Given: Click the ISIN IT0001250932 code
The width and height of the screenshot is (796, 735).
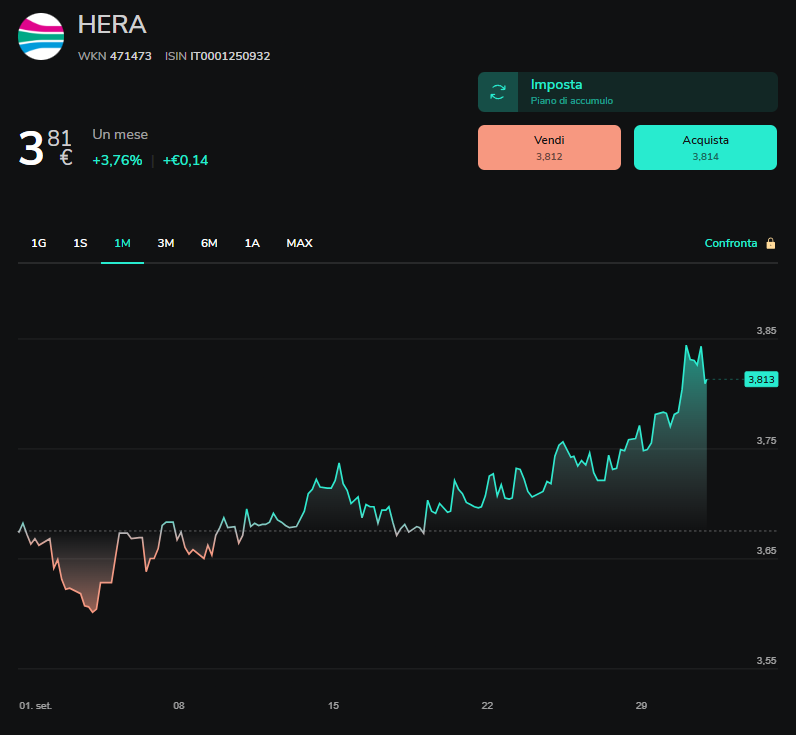Looking at the screenshot, I should tap(217, 56).
